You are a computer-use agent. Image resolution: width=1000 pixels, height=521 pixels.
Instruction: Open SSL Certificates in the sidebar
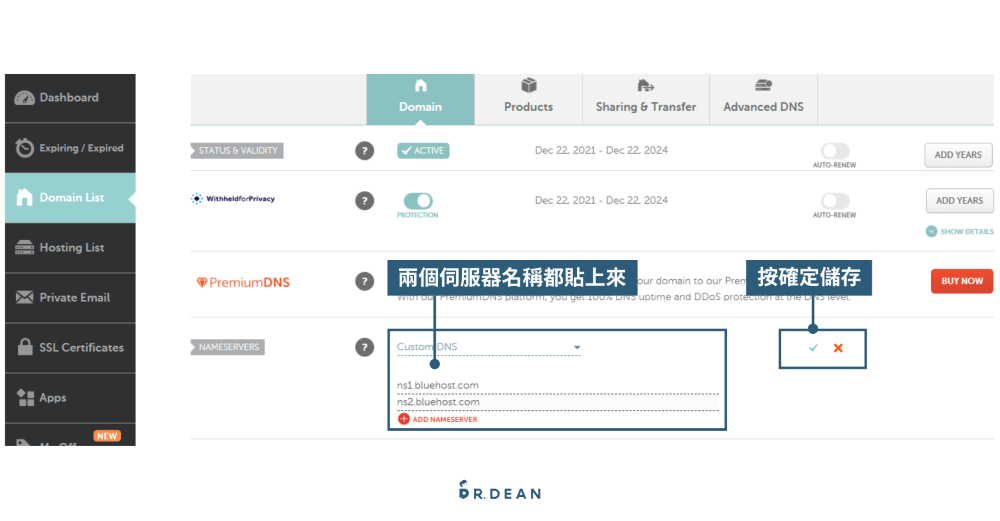click(70, 347)
